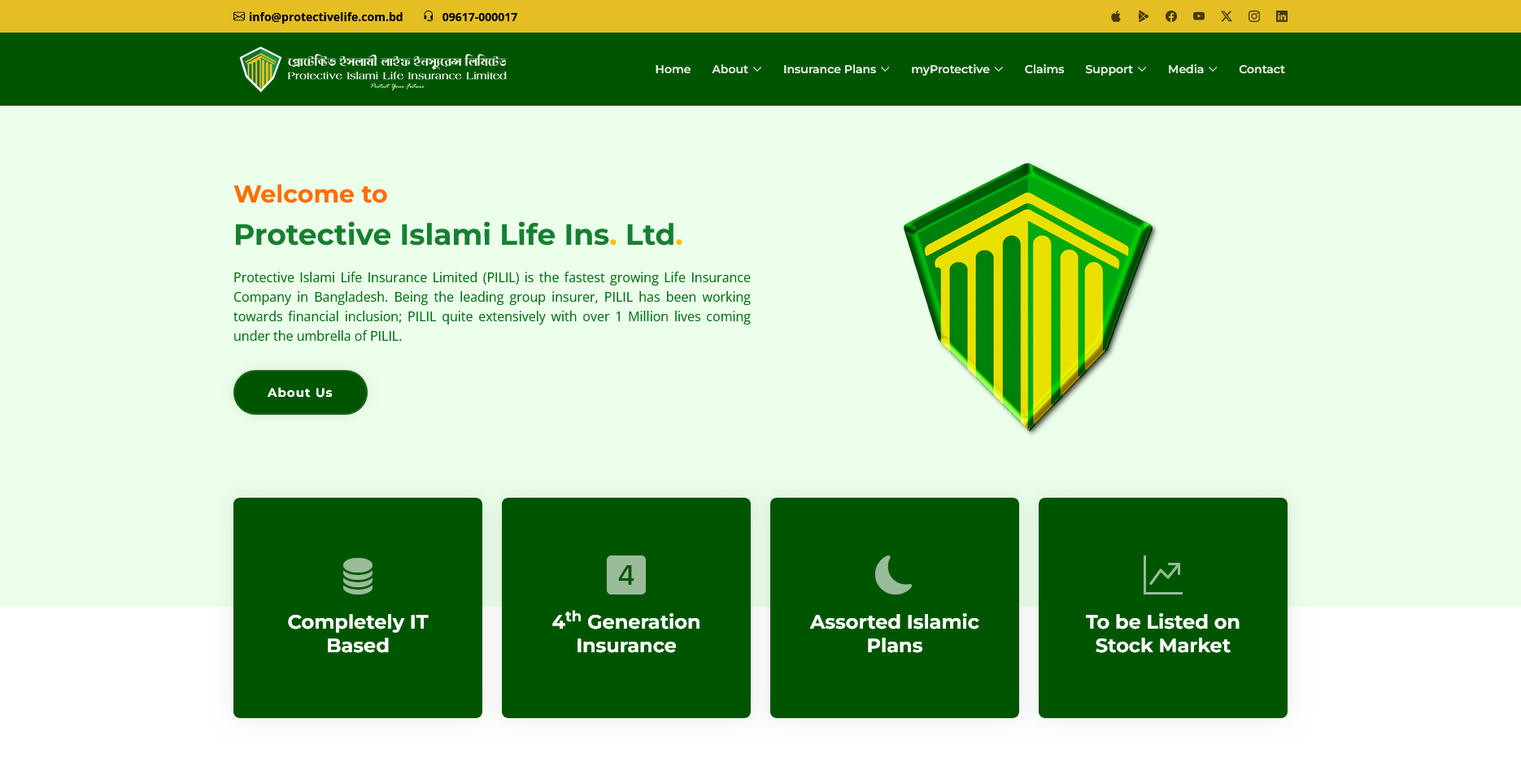Expand the About menu chevron
This screenshot has height=784, width=1521.
coord(757,70)
